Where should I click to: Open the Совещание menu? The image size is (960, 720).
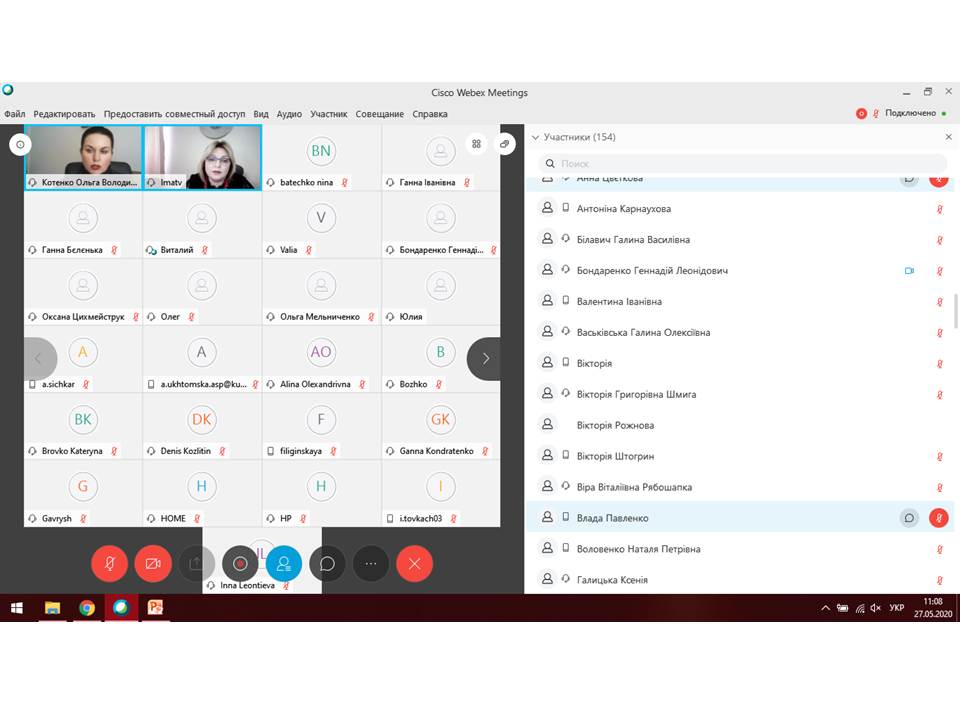pyautogui.click(x=380, y=114)
